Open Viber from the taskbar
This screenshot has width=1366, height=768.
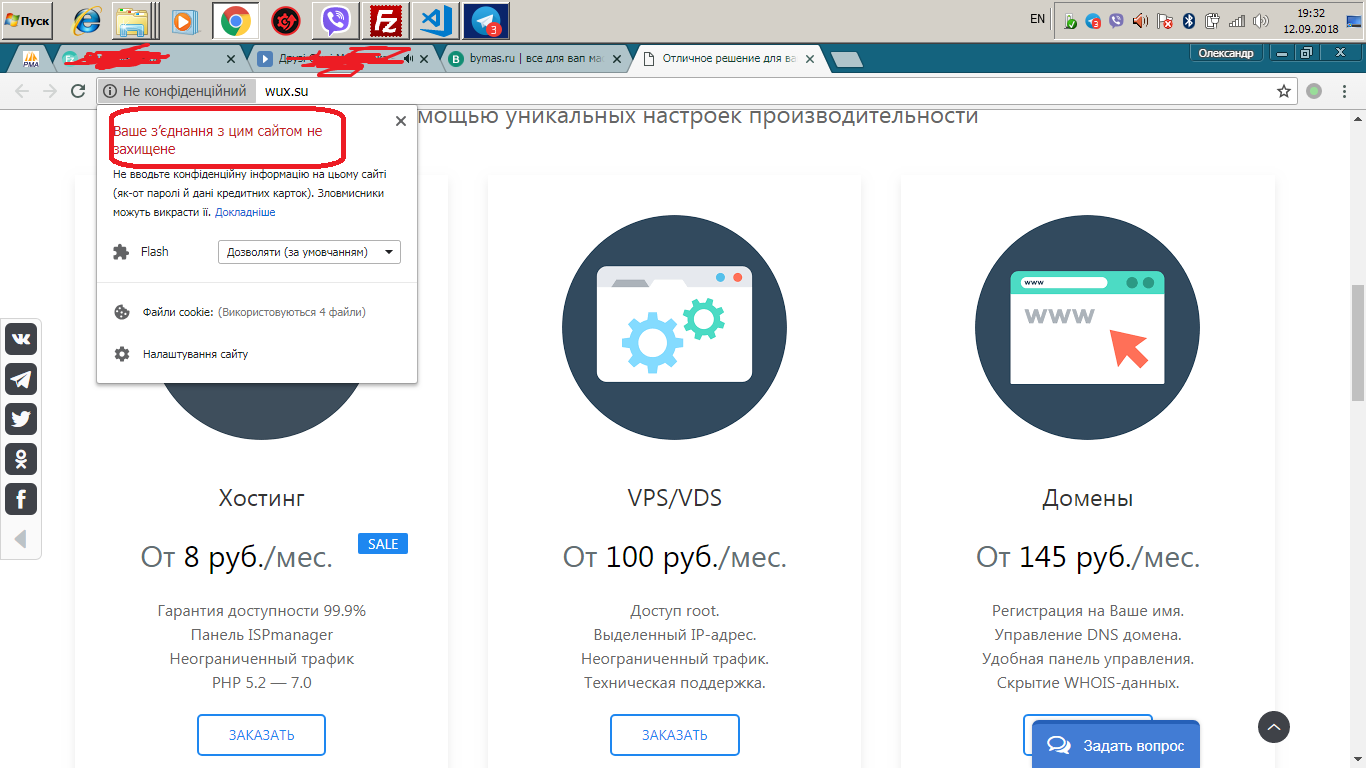(x=336, y=20)
